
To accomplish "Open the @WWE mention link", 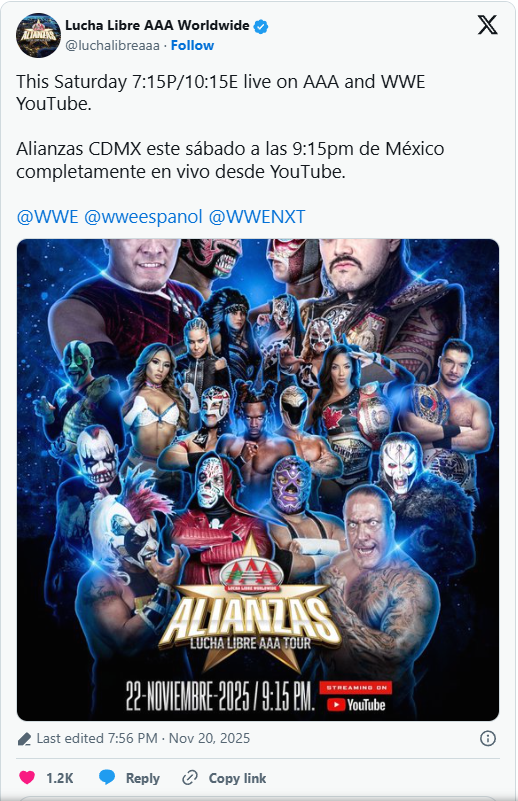I will tap(47, 217).
